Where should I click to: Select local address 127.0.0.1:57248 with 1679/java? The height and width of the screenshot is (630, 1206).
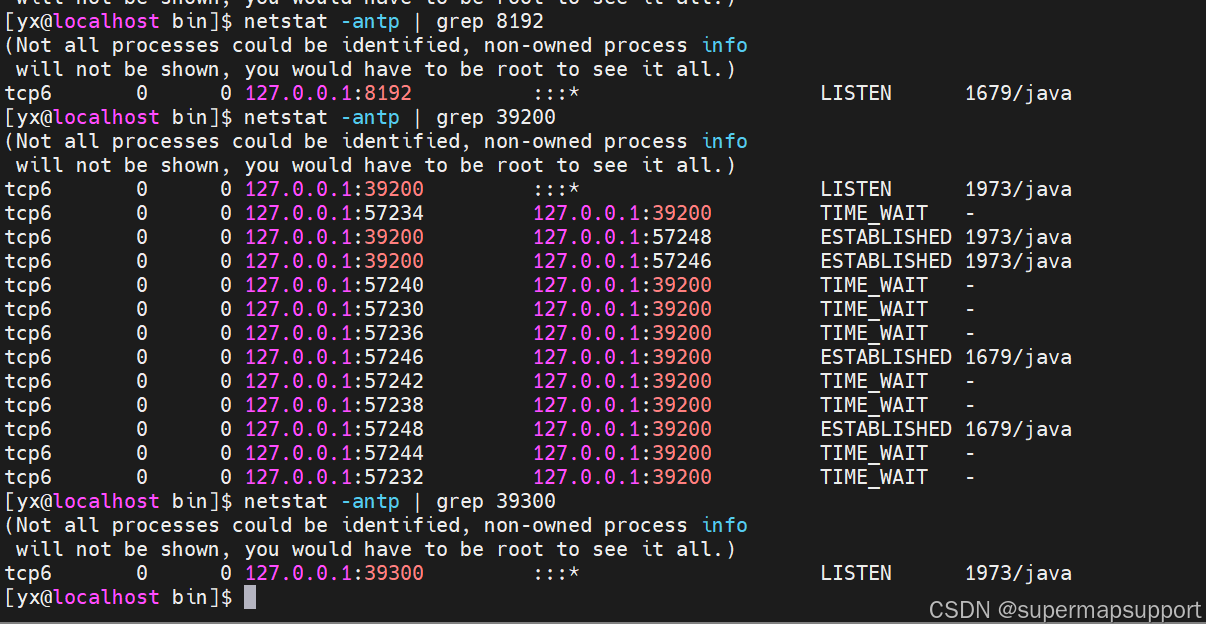pyautogui.click(x=334, y=429)
